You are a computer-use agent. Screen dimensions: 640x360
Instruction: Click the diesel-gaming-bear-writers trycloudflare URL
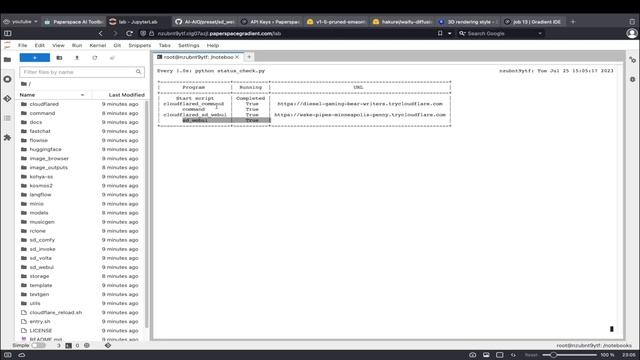360,104
